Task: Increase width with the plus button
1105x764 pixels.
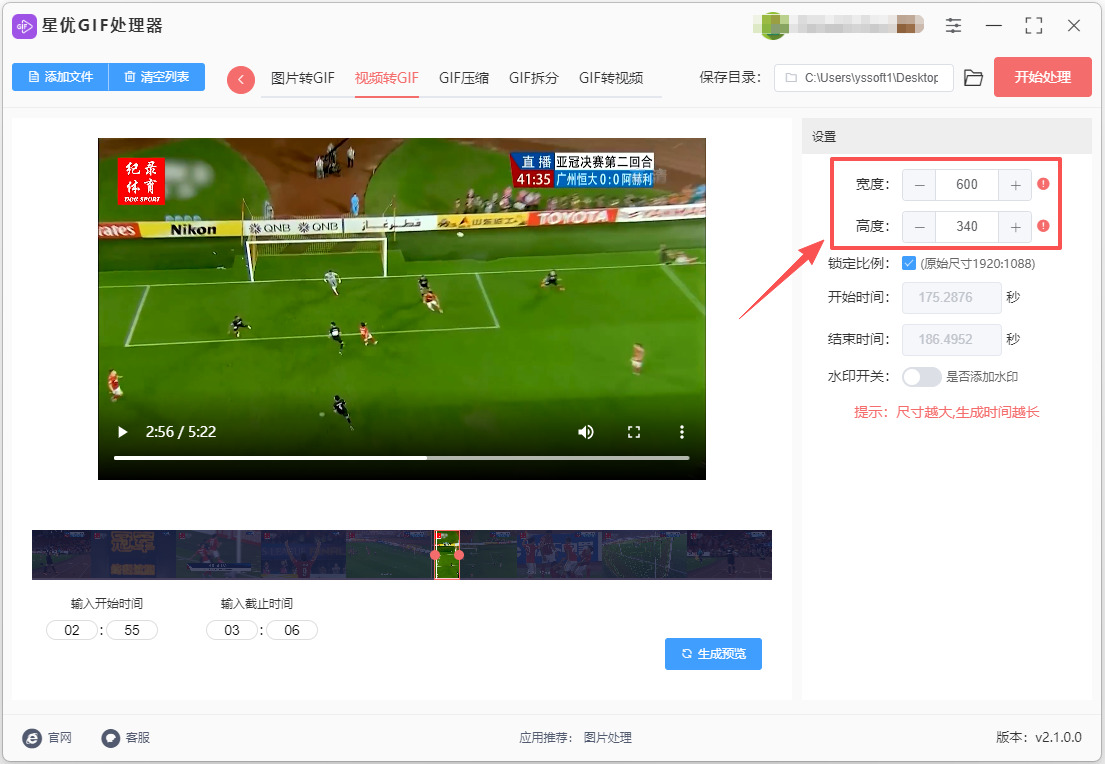Action: 1015,185
